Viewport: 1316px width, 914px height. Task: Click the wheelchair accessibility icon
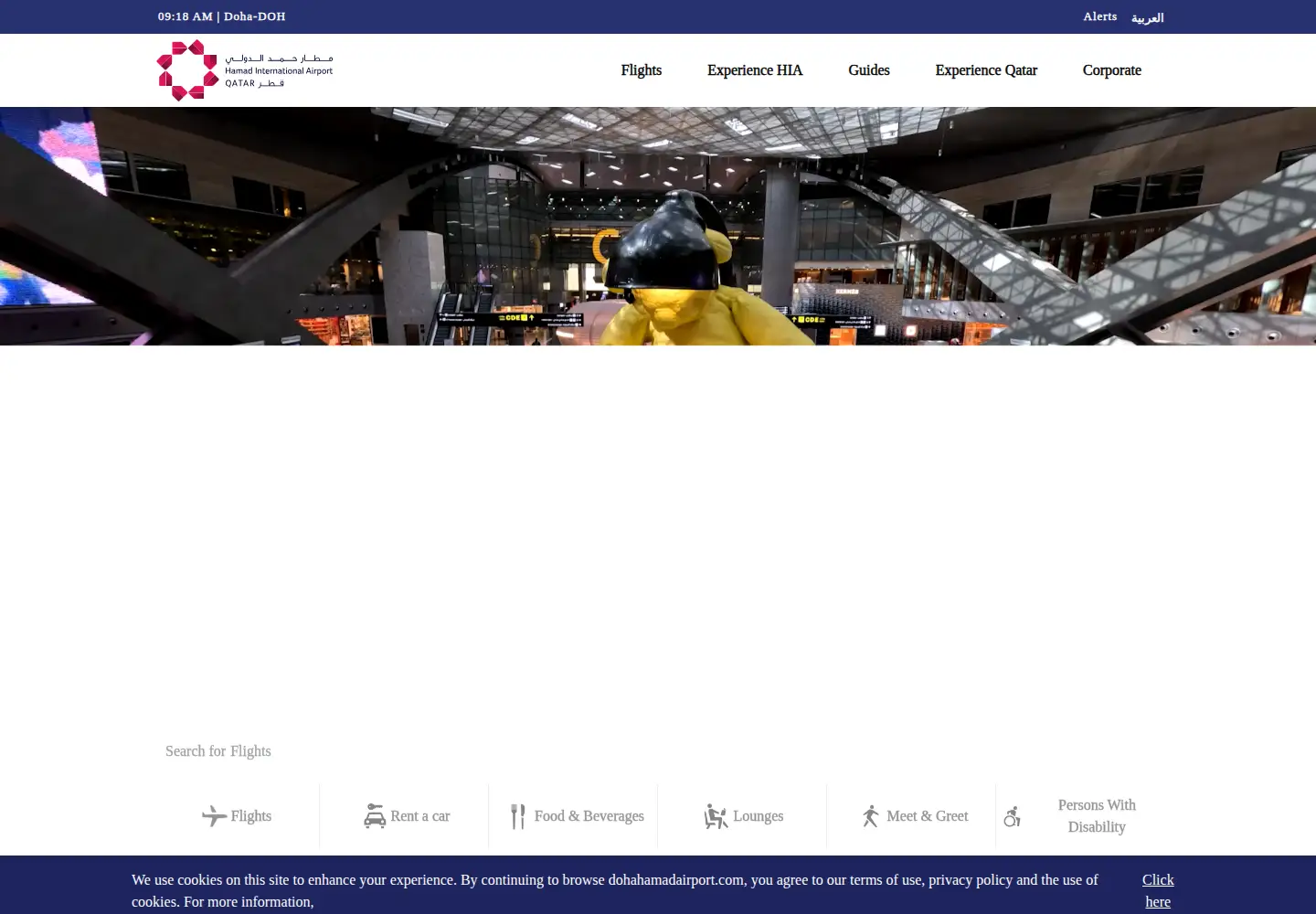(1012, 816)
